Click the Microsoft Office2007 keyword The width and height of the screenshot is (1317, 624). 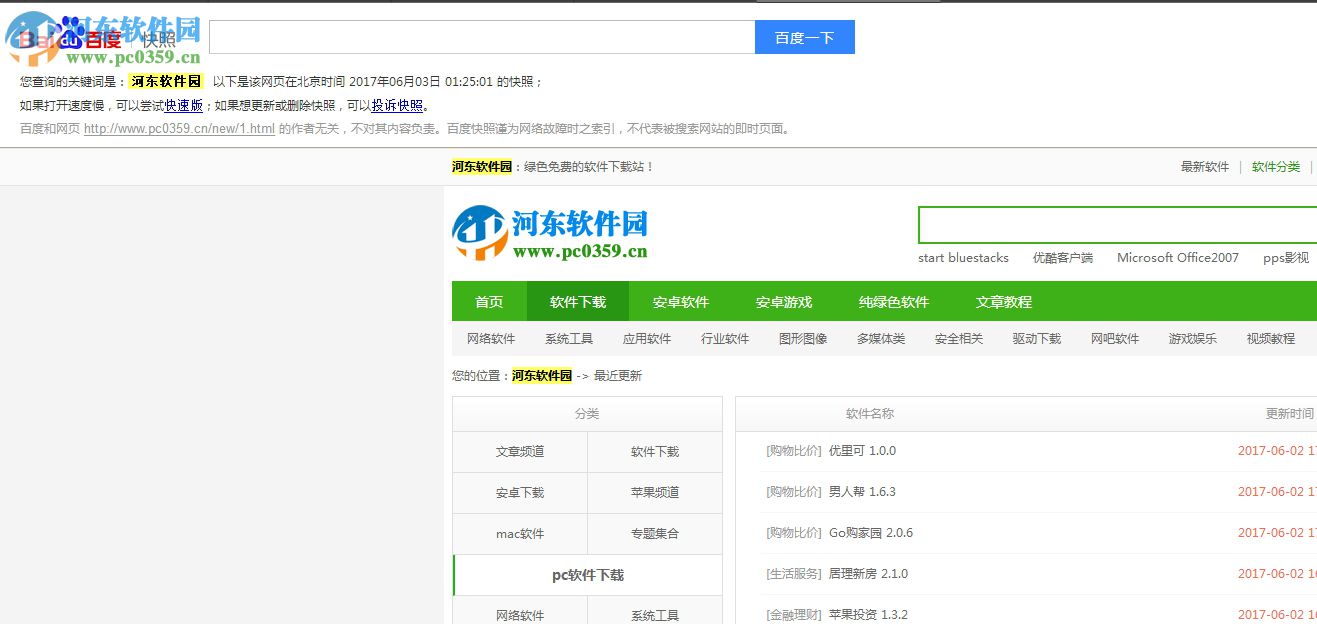(1177, 257)
